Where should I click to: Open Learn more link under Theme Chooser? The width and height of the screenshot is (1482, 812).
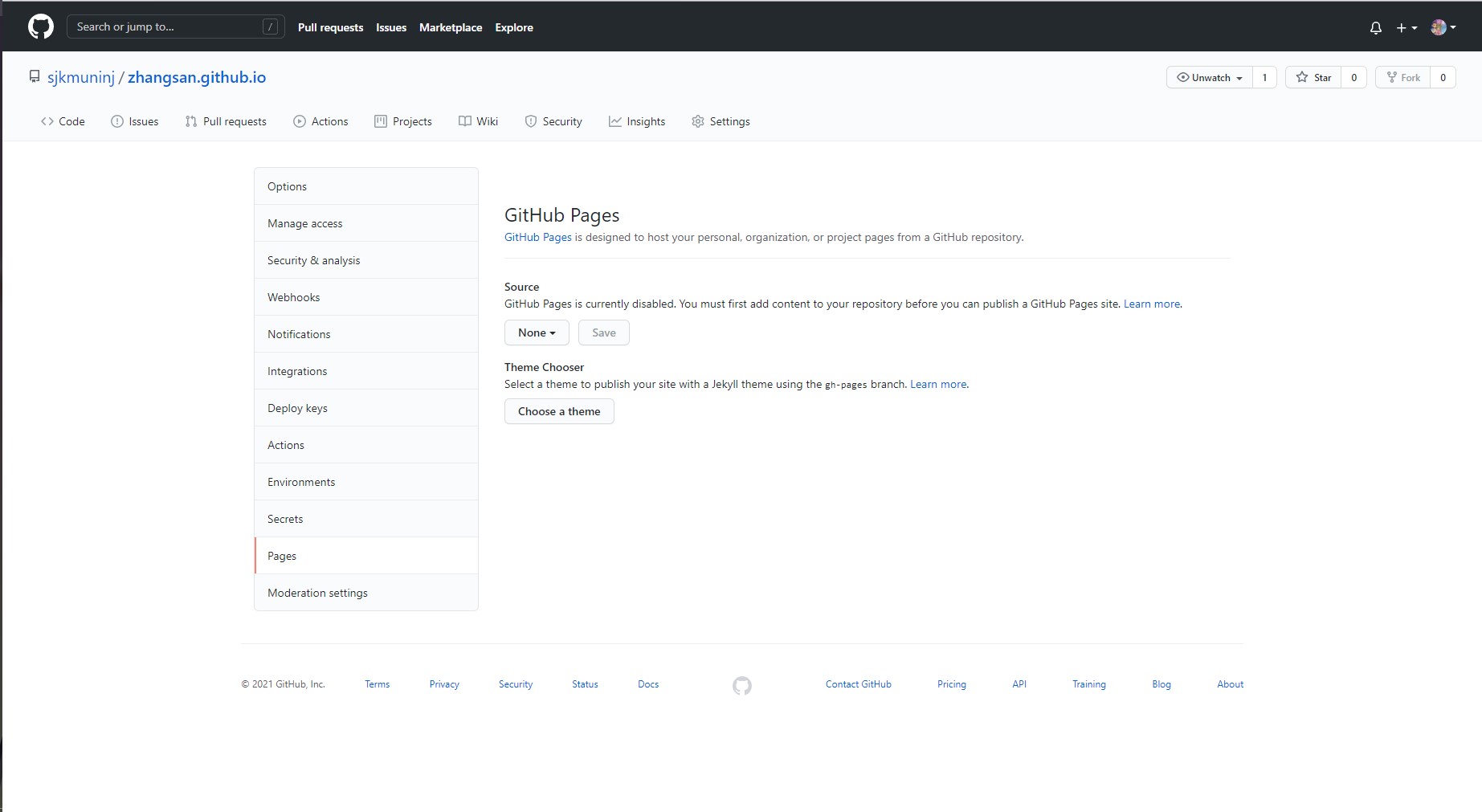[x=938, y=384]
